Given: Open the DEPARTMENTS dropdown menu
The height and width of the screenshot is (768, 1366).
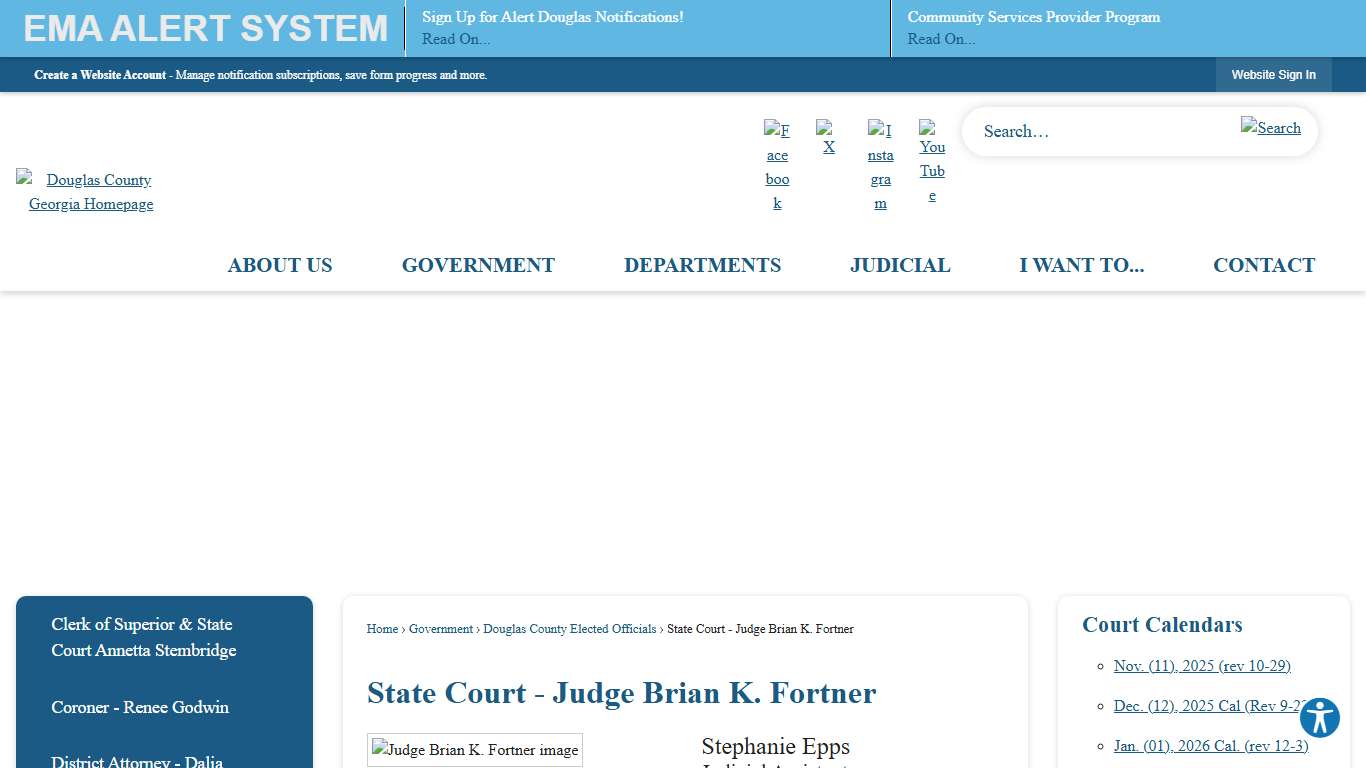Looking at the screenshot, I should (x=702, y=265).
